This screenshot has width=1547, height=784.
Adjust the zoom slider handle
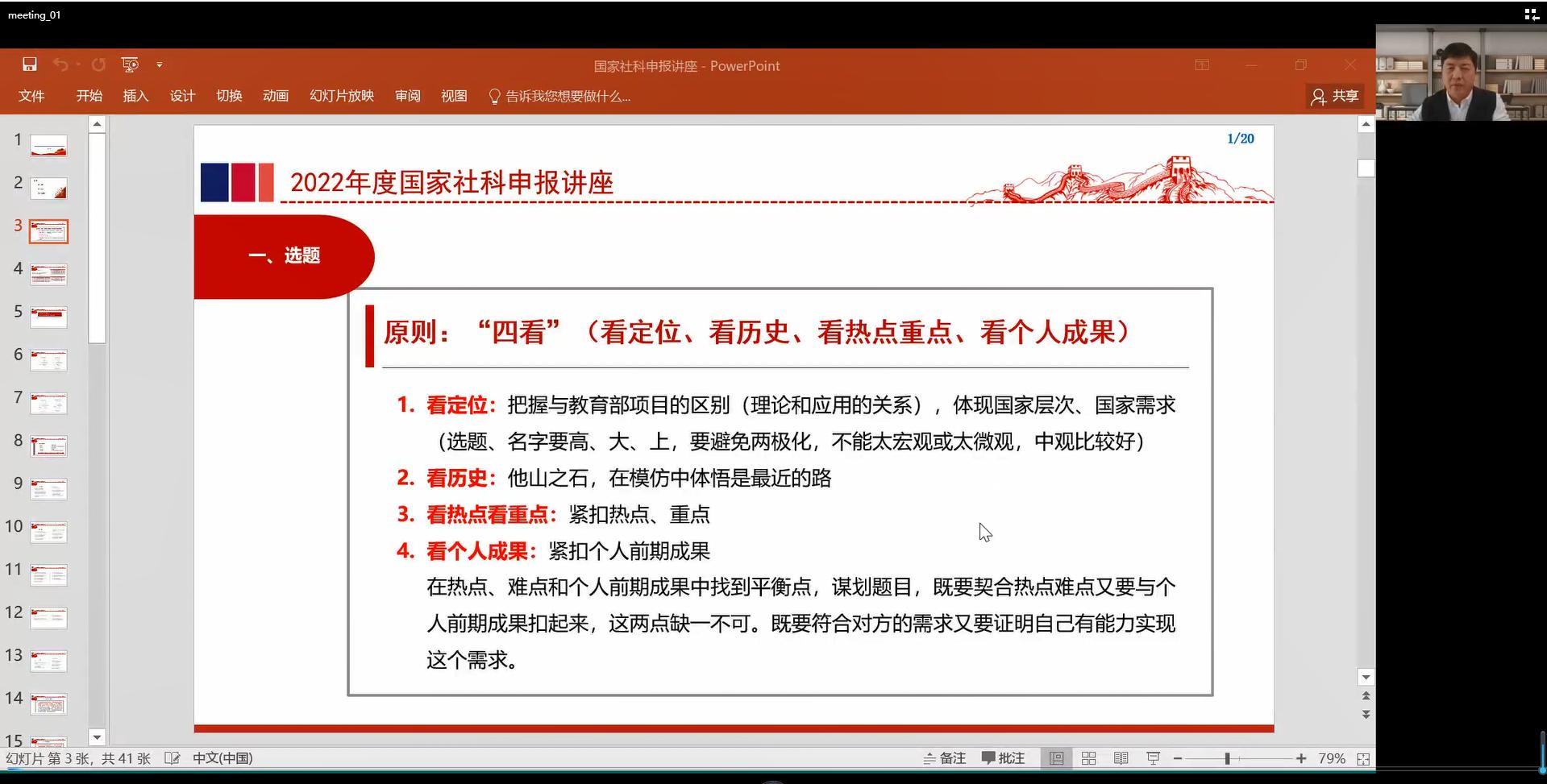click(x=1227, y=758)
